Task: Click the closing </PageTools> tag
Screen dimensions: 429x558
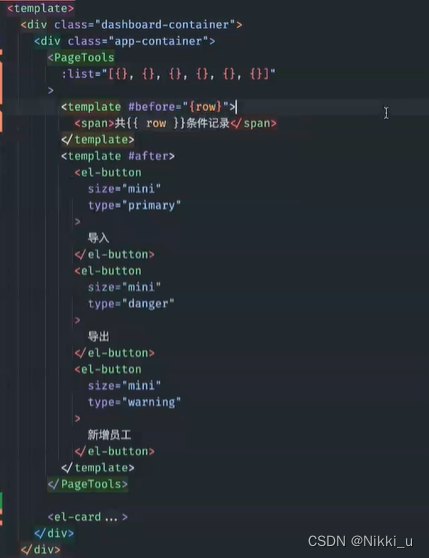Action: point(88,484)
